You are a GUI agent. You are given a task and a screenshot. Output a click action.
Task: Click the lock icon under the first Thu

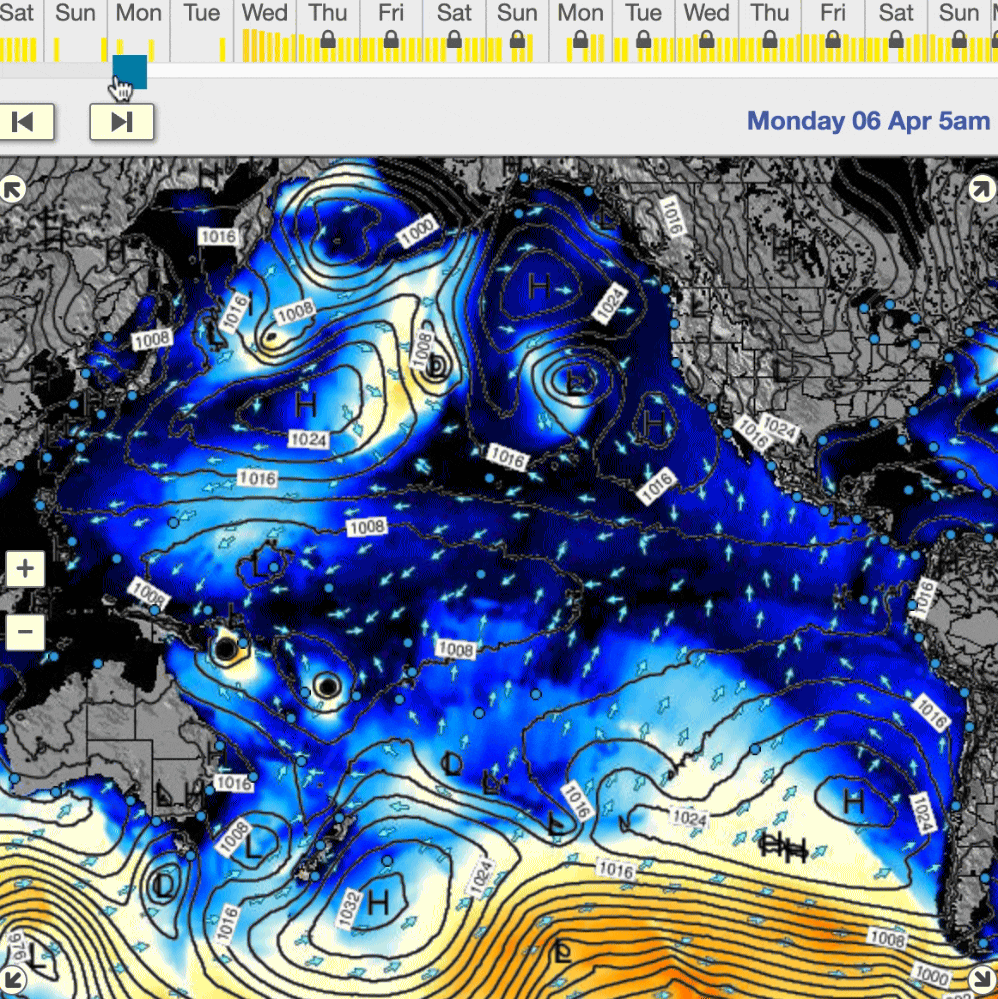point(328,40)
